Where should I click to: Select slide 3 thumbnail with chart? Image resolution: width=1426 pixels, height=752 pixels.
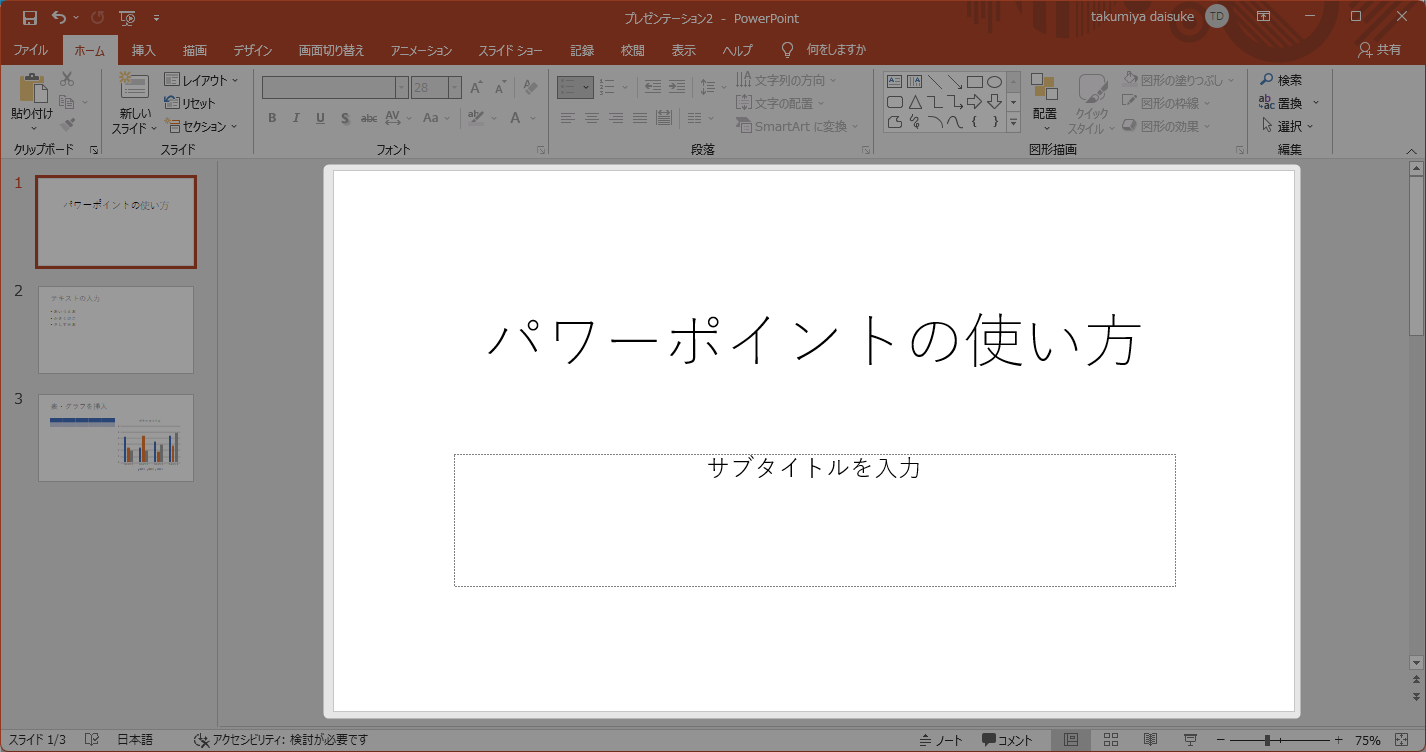[x=116, y=437]
